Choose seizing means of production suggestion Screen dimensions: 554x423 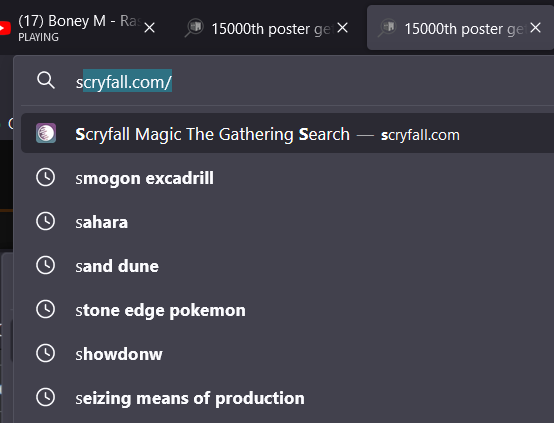click(288, 398)
